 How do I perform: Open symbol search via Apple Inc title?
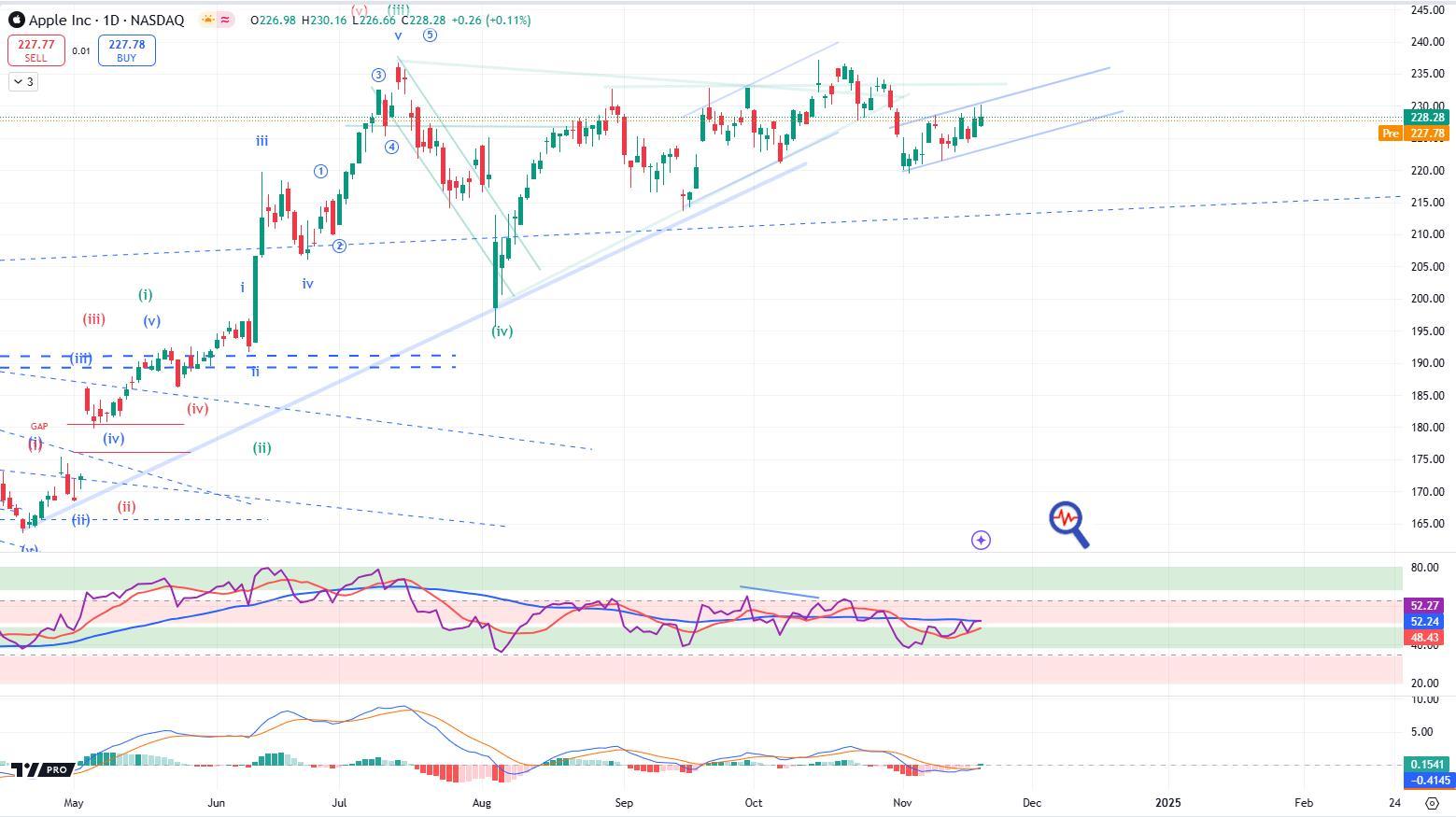[x=106, y=20]
